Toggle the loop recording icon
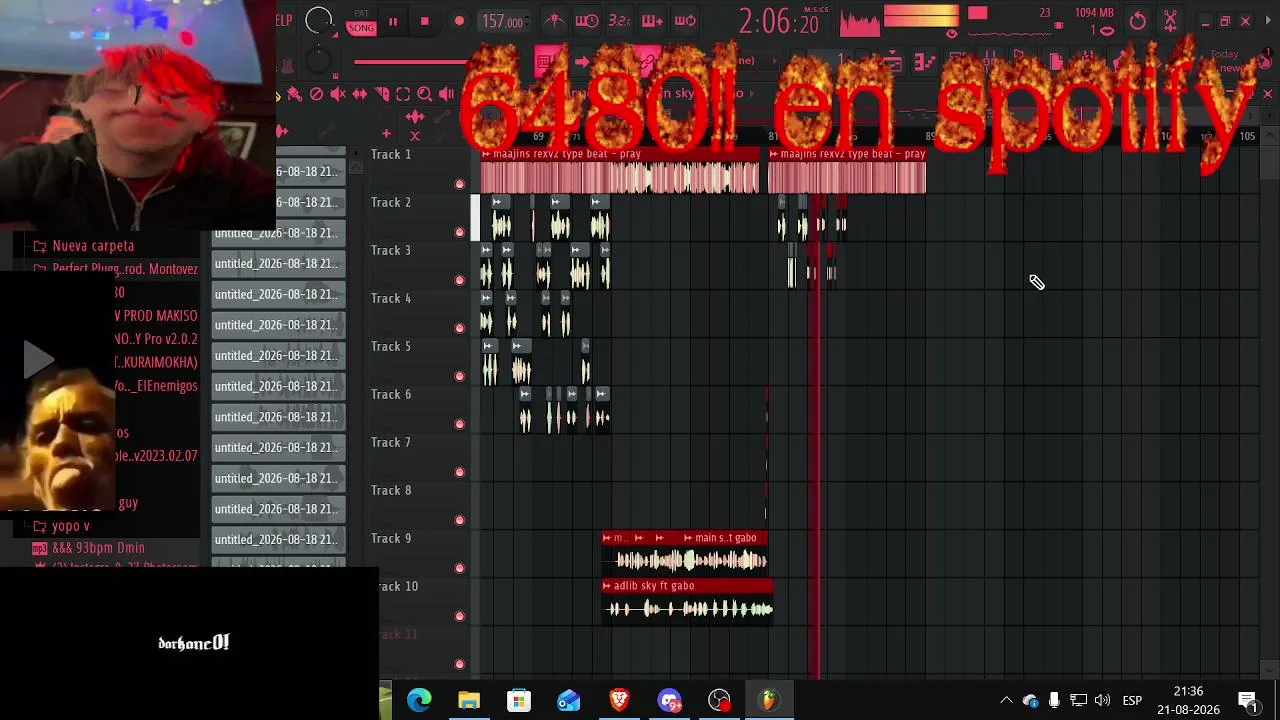This screenshot has width=1280, height=720. tap(685, 21)
